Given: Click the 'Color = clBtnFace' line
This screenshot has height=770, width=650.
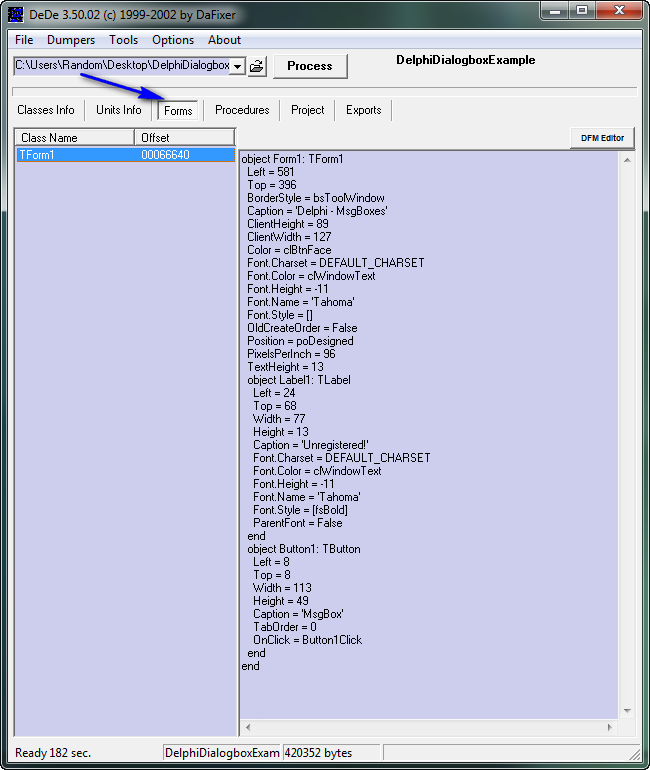Looking at the screenshot, I should [x=289, y=250].
